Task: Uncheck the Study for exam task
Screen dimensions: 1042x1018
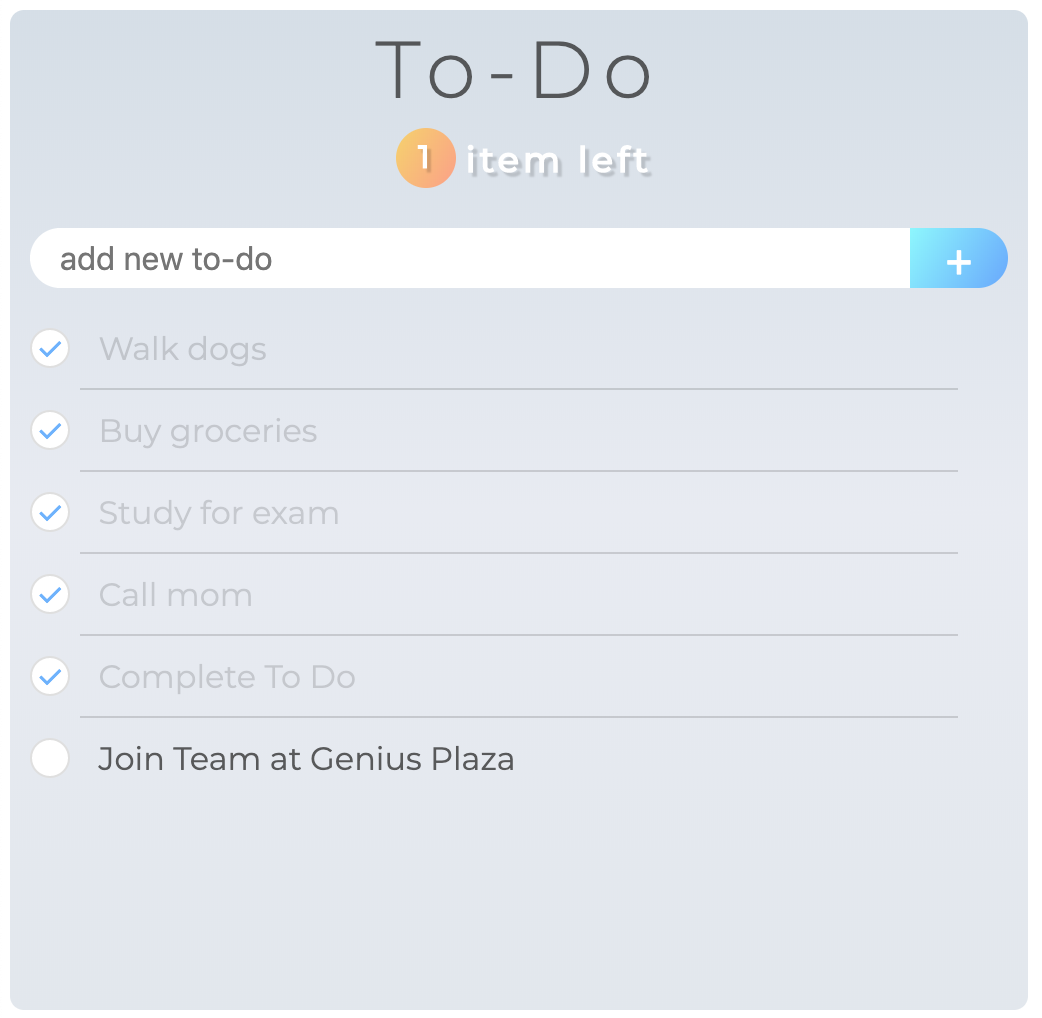Action: (x=50, y=513)
